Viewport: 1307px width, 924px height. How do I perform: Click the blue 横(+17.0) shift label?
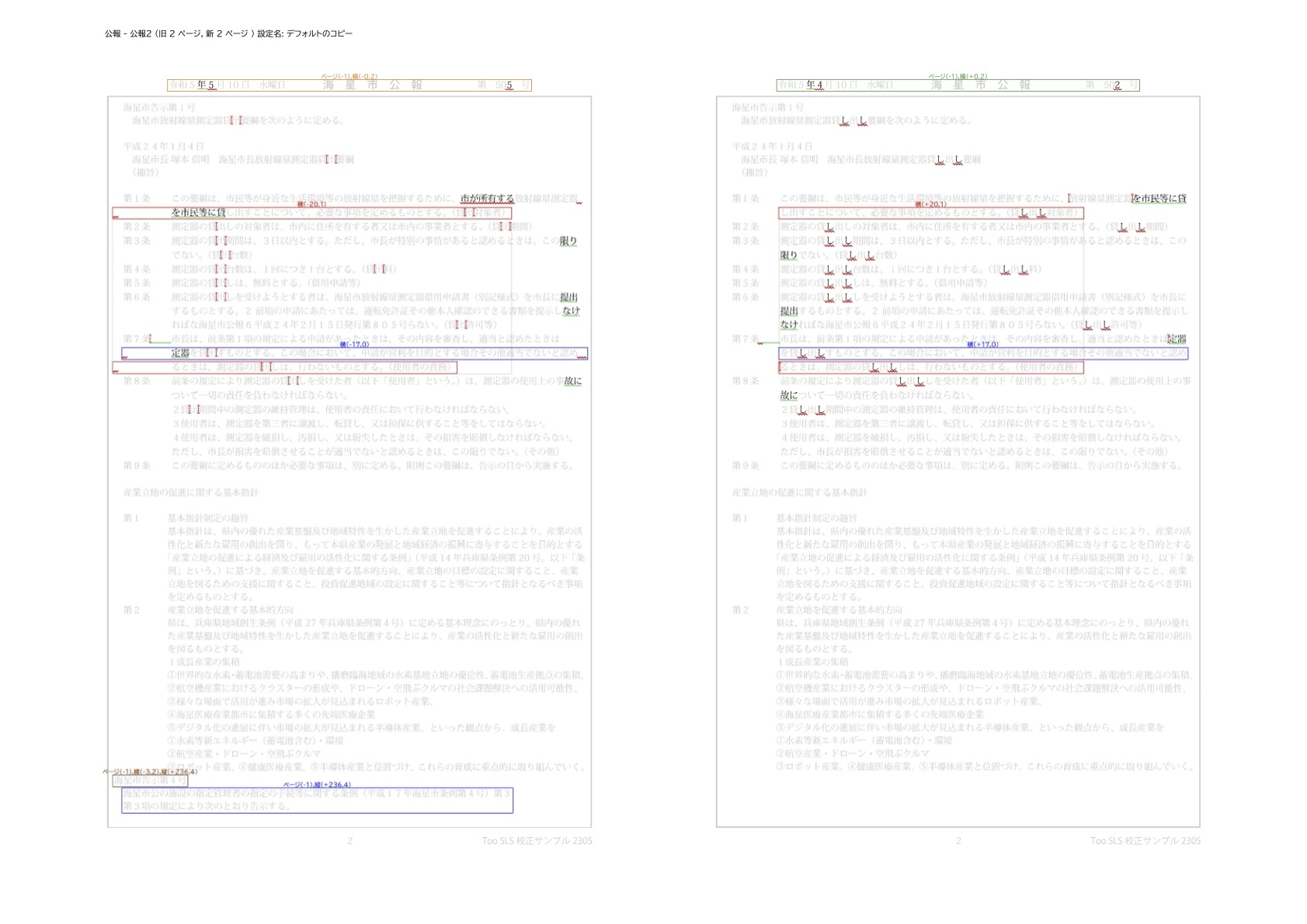[982, 344]
